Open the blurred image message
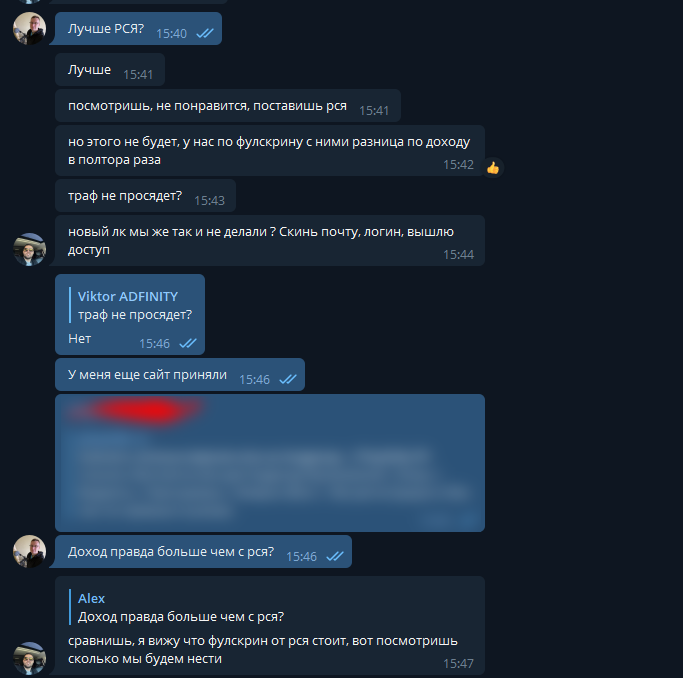Viewport: 683px width, 678px height. click(270, 463)
